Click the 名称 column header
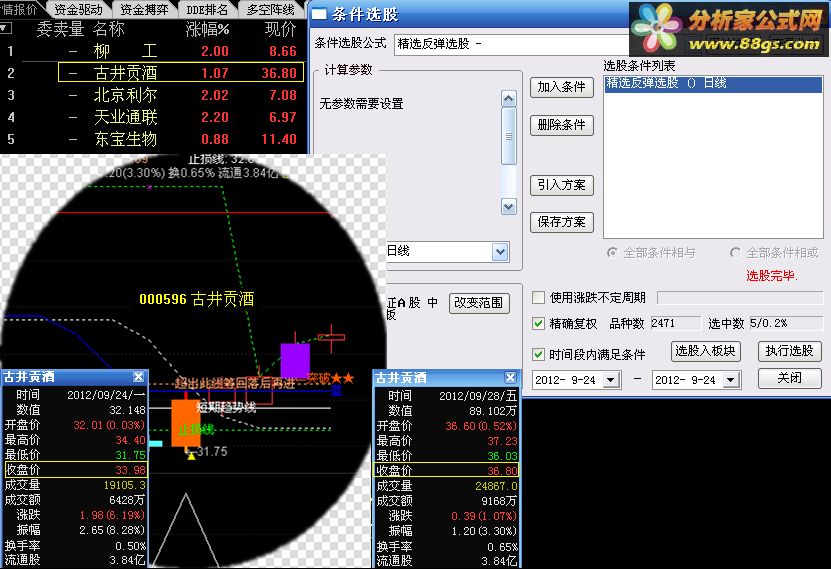This screenshot has height=569, width=831. tap(109, 29)
